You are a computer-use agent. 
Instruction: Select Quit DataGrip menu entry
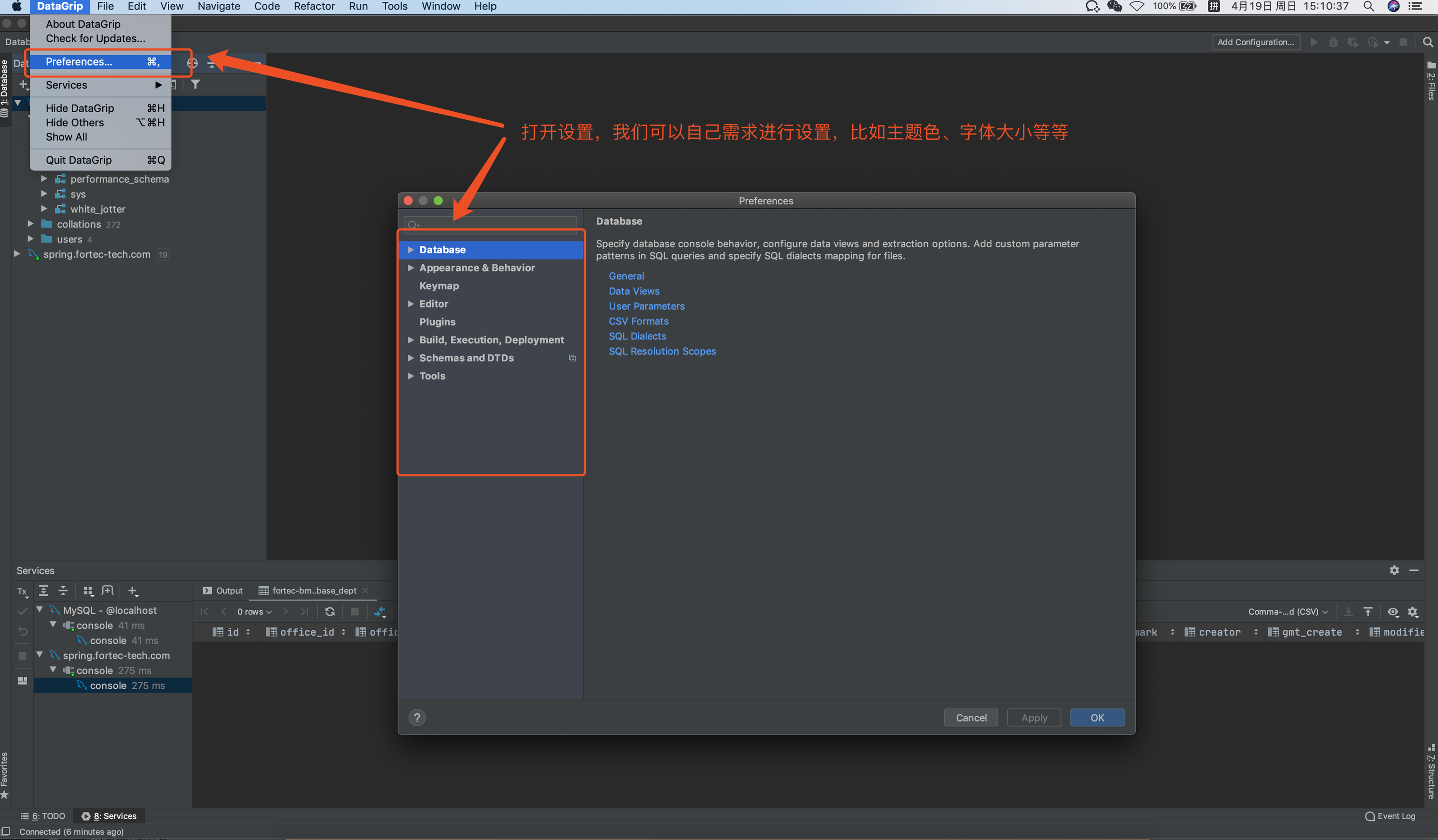(100, 160)
